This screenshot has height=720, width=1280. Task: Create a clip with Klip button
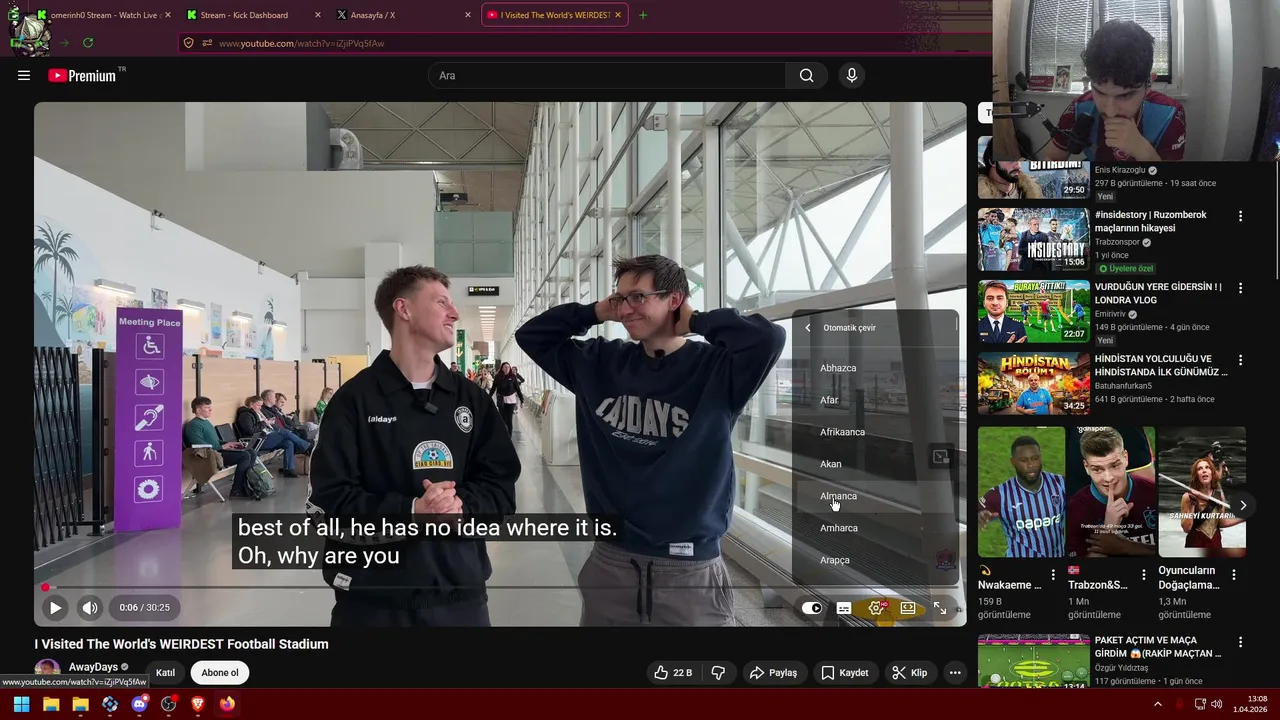coord(909,673)
